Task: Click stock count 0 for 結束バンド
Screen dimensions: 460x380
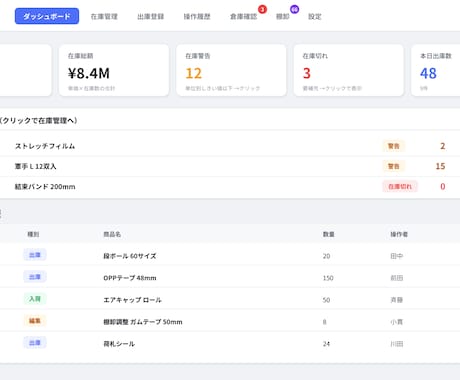Action: tap(443, 187)
